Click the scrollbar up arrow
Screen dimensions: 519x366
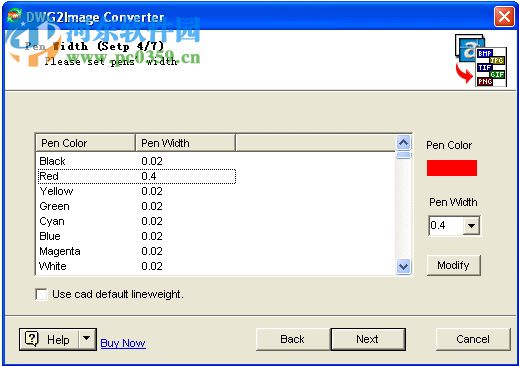[x=404, y=143]
